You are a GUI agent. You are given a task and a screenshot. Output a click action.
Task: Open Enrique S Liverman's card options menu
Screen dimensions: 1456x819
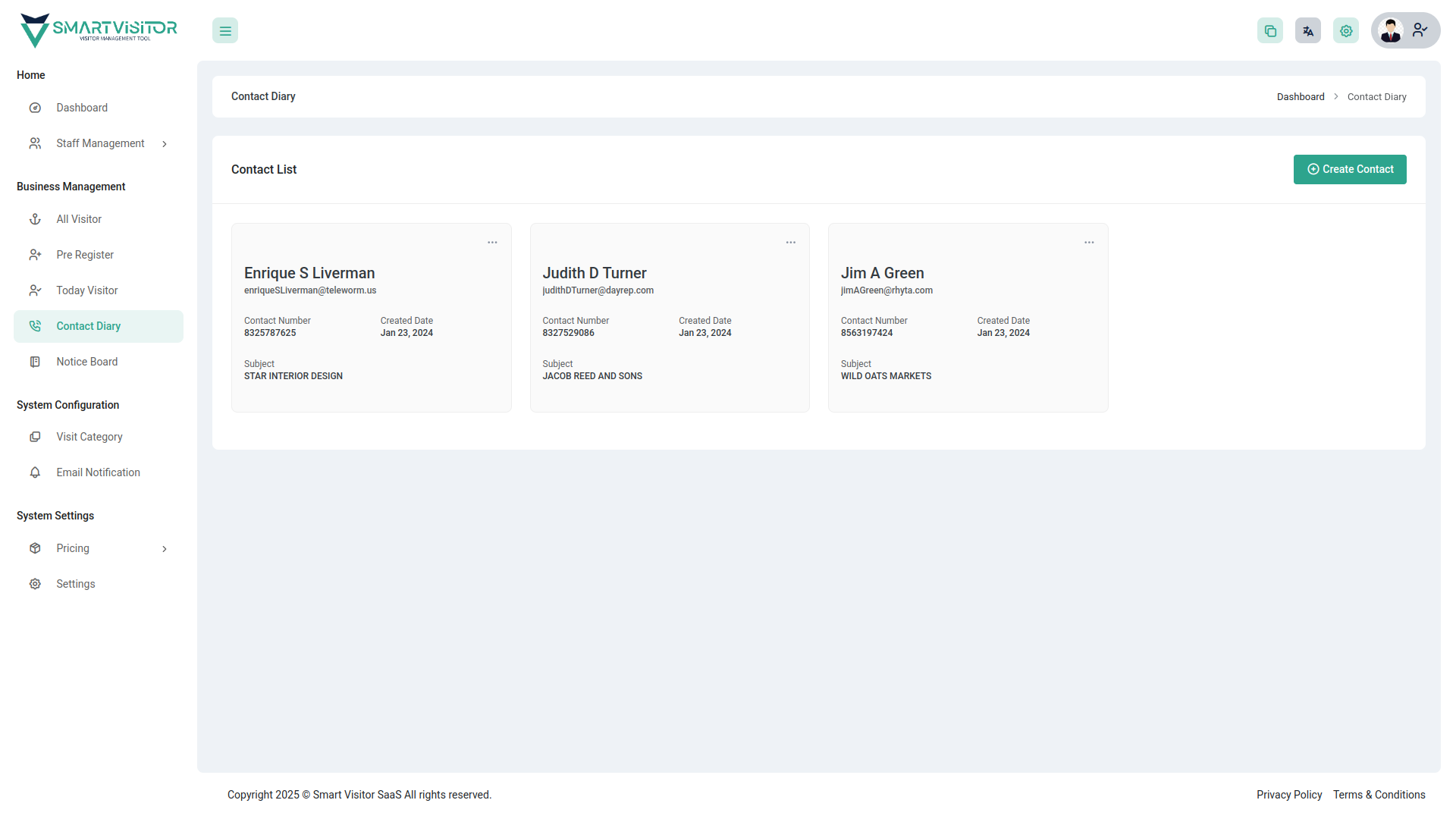tap(492, 242)
